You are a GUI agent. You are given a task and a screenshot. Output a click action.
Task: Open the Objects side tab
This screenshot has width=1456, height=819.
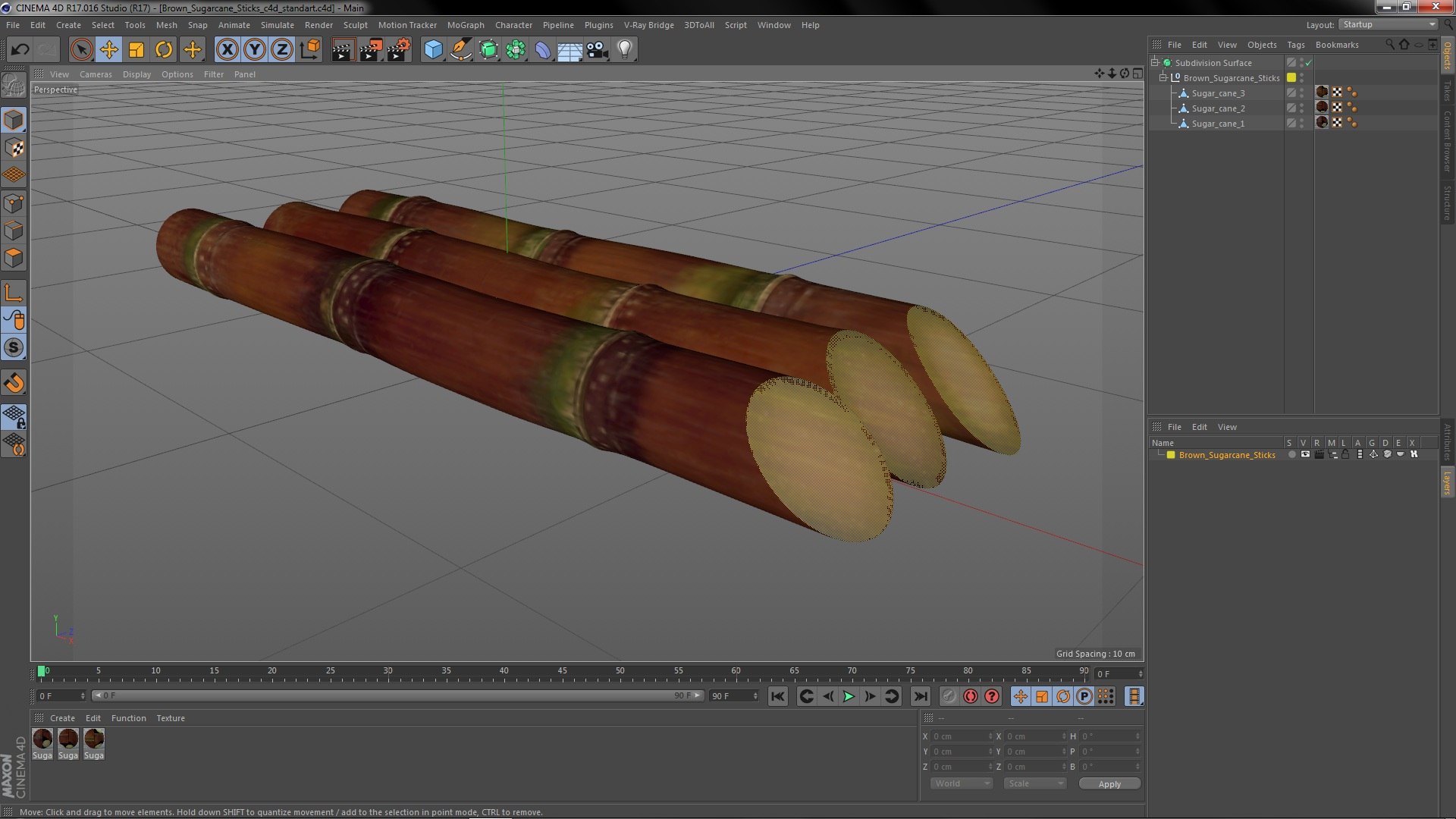pos(1447,55)
